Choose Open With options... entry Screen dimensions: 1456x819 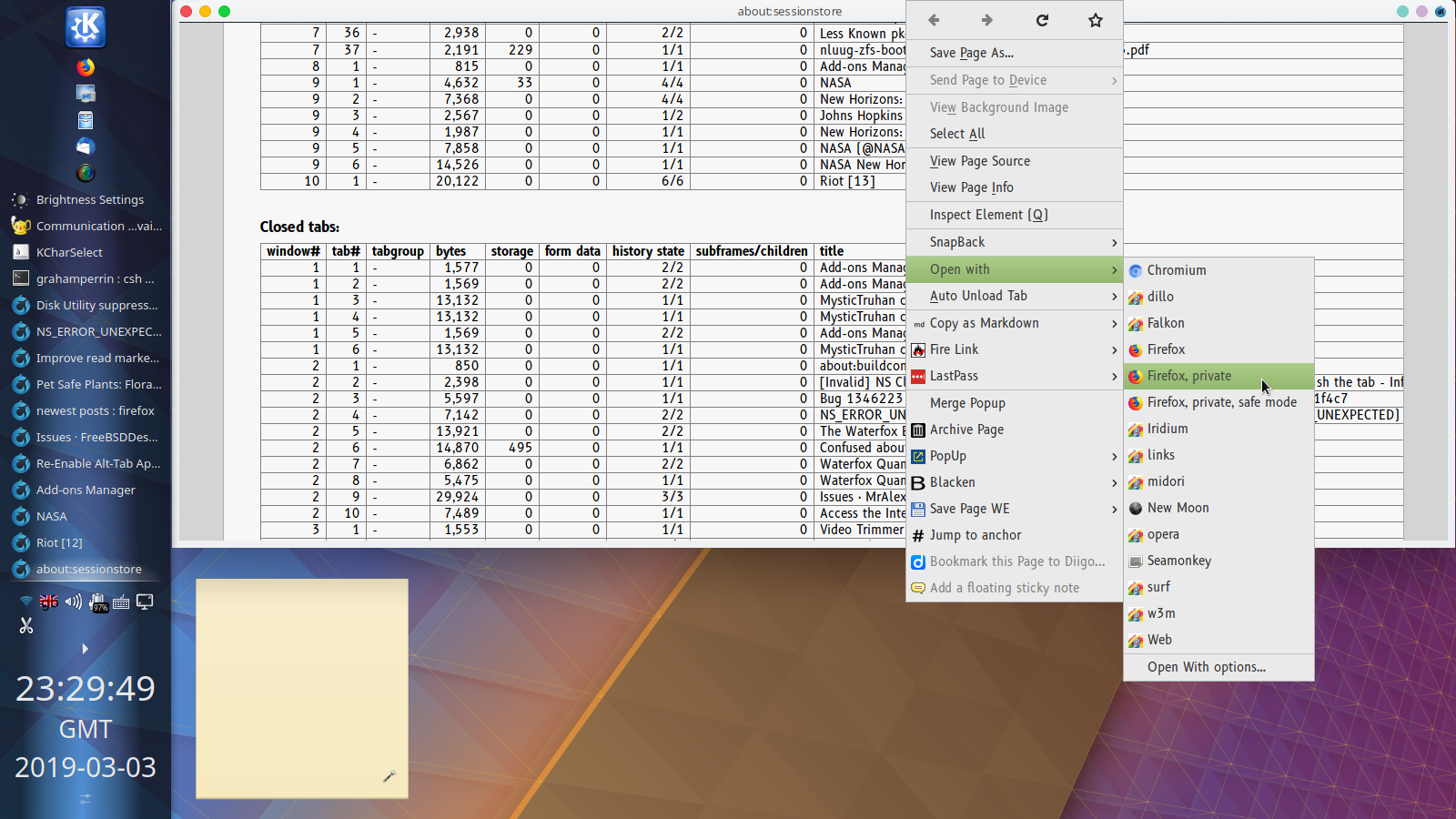[1218, 667]
